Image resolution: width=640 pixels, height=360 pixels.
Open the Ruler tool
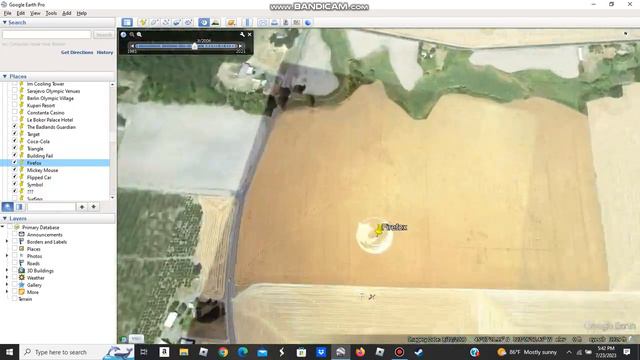tap(247, 22)
